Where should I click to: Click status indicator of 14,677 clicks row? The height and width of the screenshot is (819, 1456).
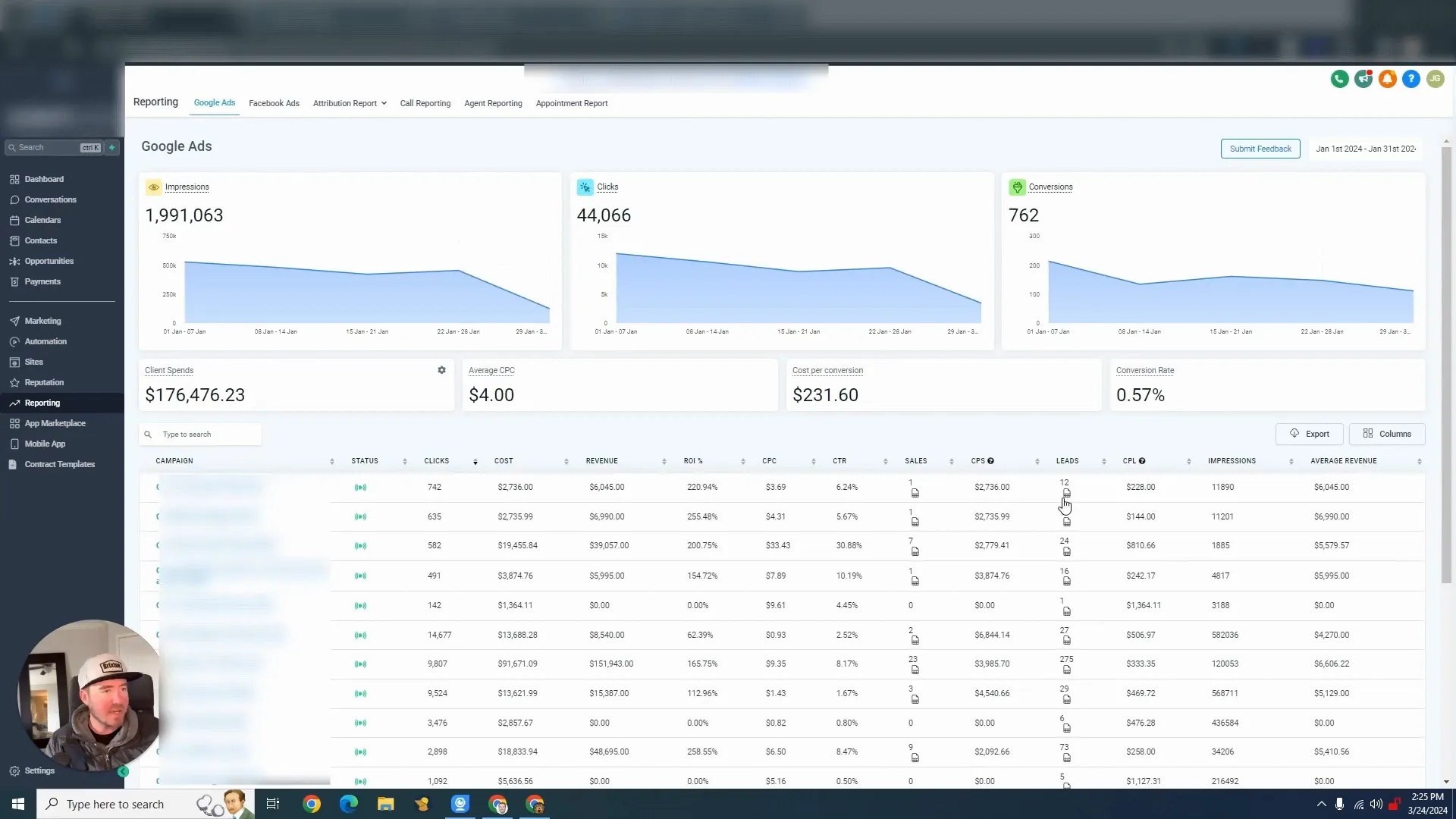click(x=360, y=635)
